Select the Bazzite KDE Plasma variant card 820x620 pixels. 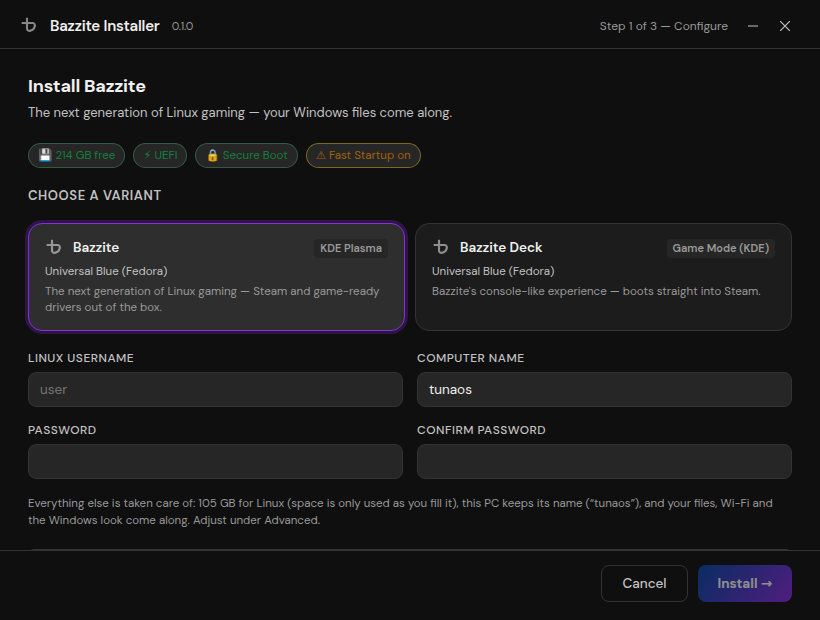pyautogui.click(x=217, y=277)
